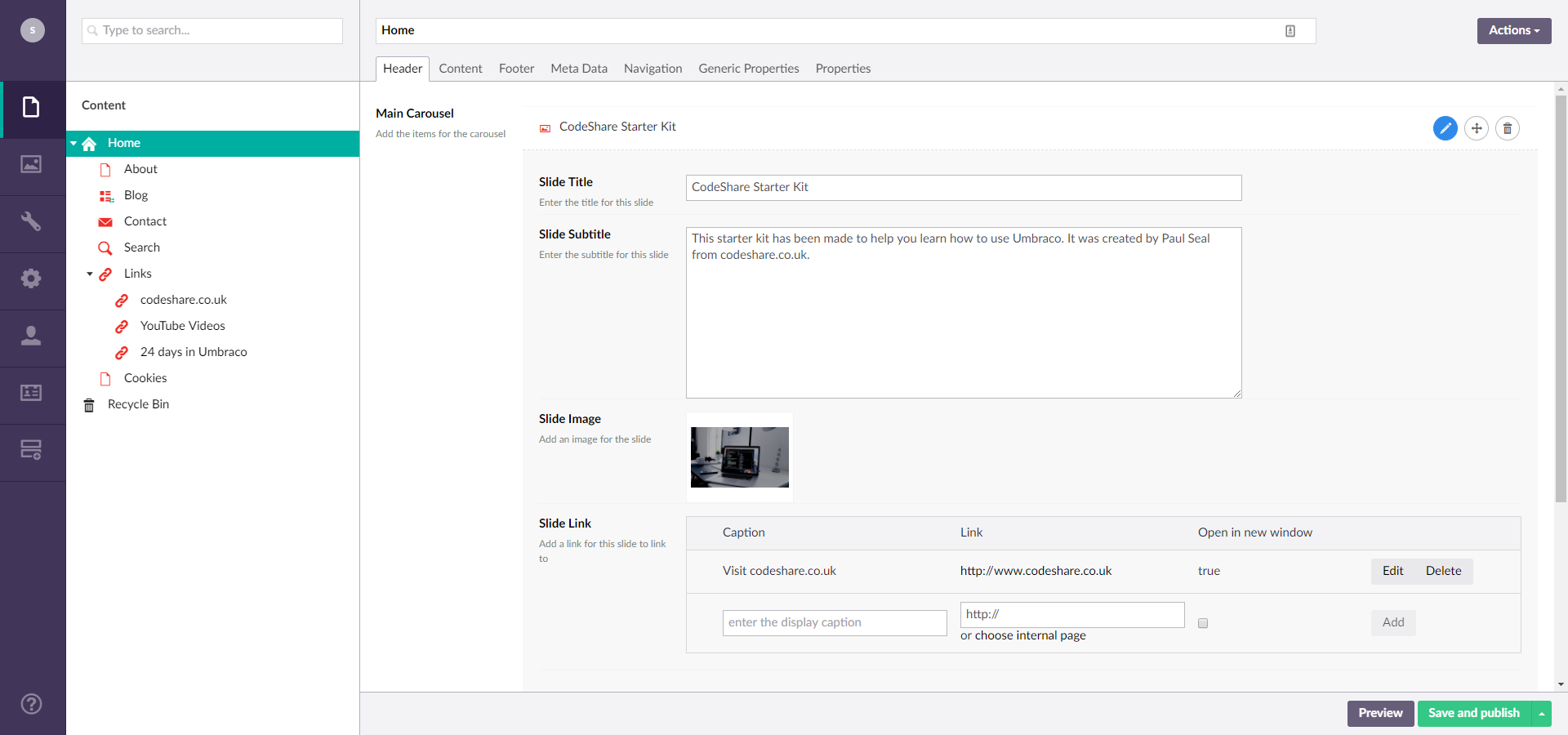1568x735 pixels.
Task: Open the Forms section icon
Action: pyautogui.click(x=31, y=450)
